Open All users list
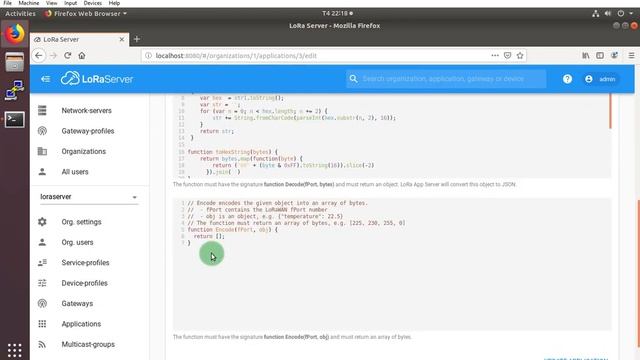 point(75,172)
